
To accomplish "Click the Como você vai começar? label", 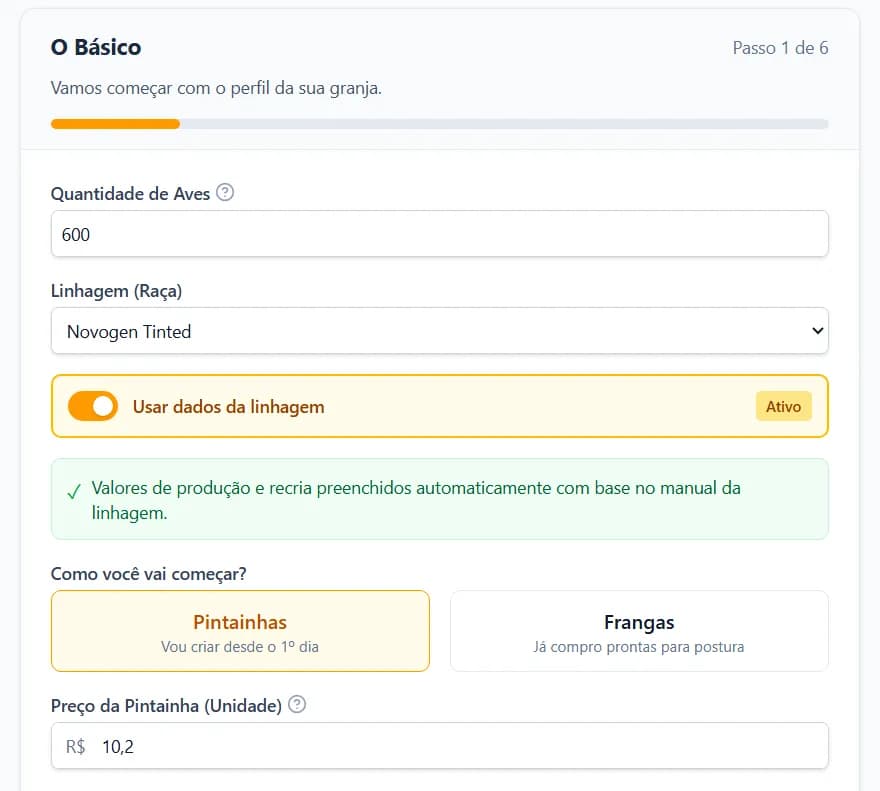I will tap(149, 574).
